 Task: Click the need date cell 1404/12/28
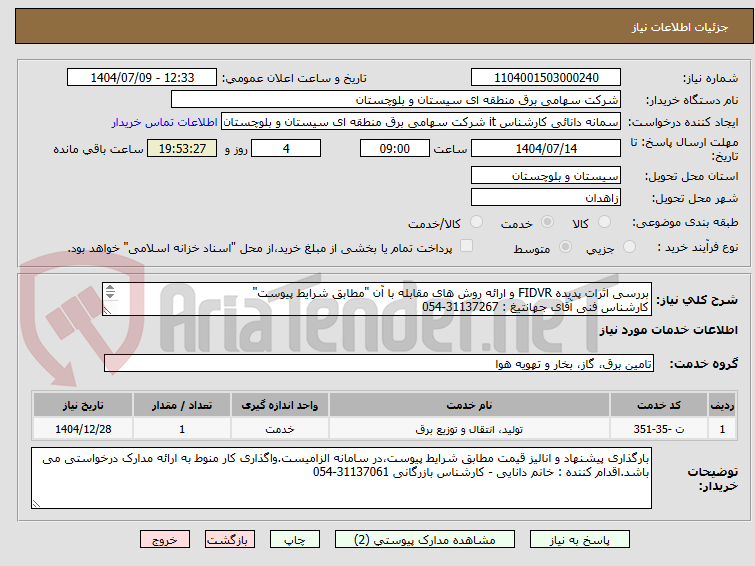pos(83,429)
